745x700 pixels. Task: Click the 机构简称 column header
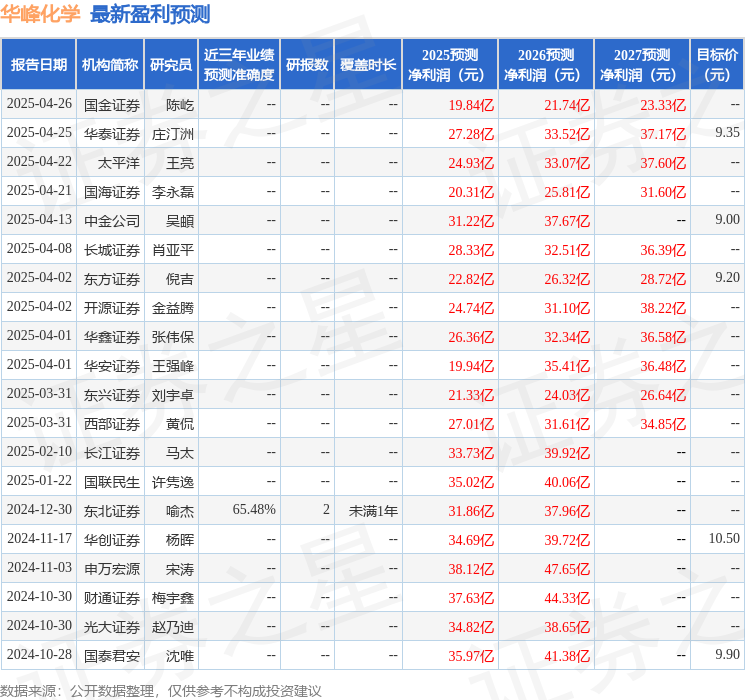[x=110, y=65]
